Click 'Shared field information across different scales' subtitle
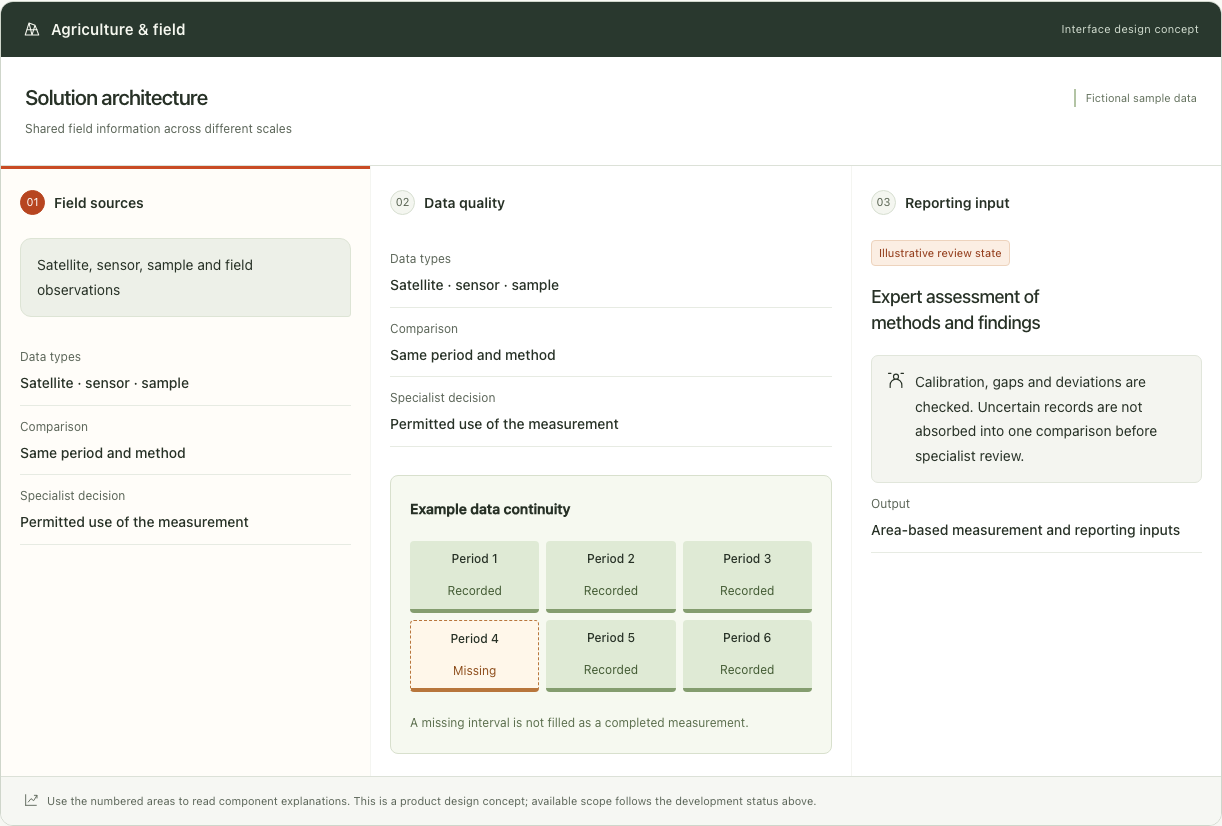1222x826 pixels. tap(158, 129)
